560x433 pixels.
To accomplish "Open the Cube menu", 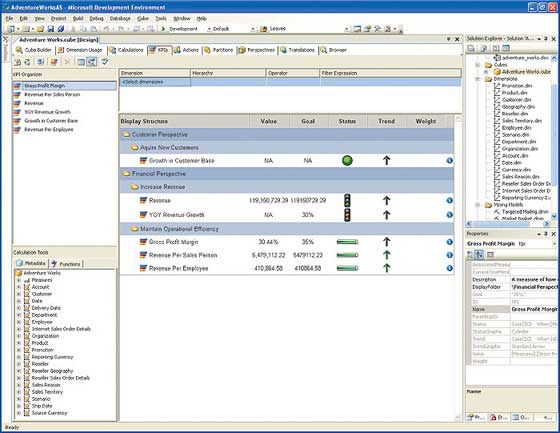I will point(143,19).
